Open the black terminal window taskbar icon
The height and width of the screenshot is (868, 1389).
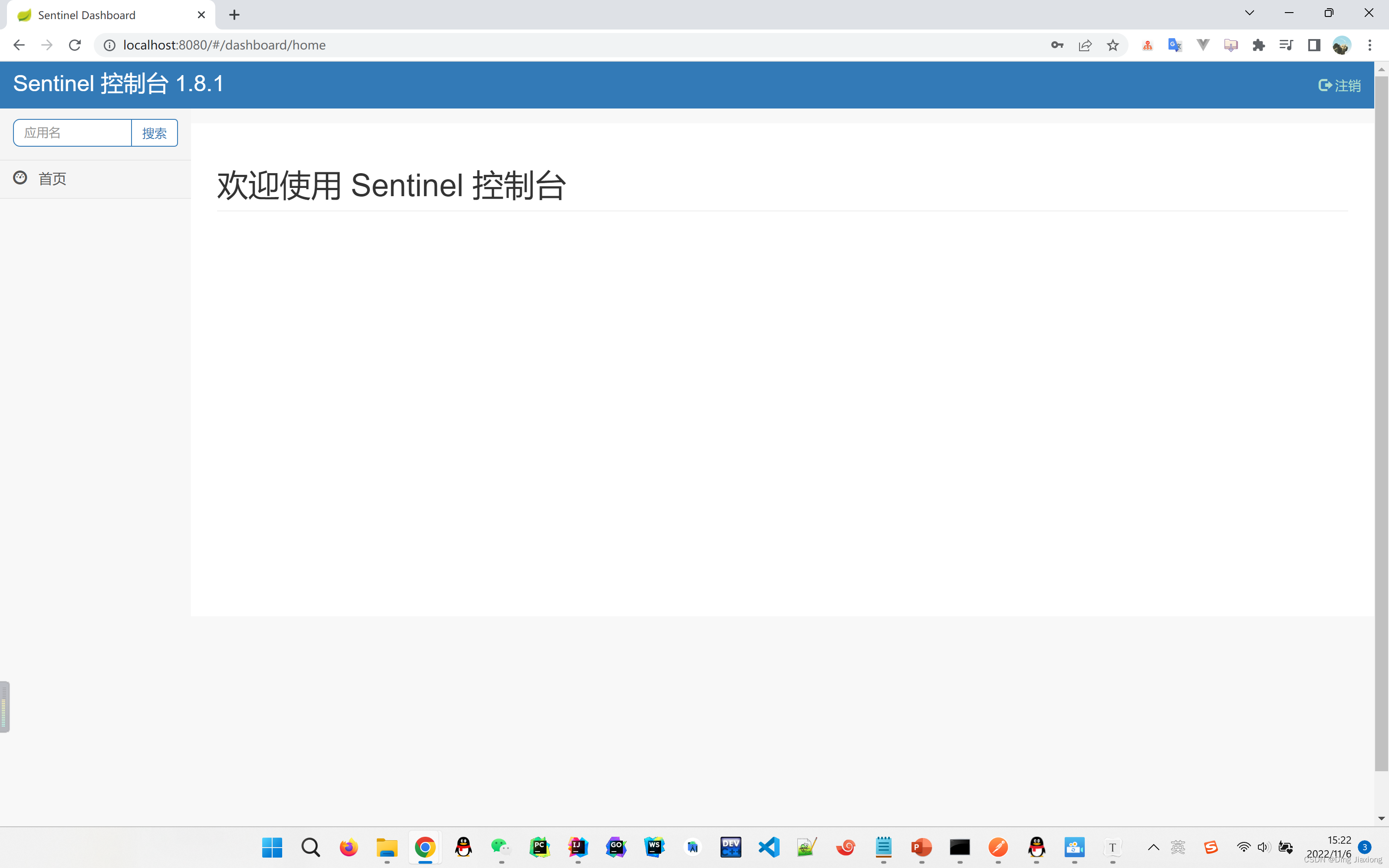pyautogui.click(x=960, y=847)
